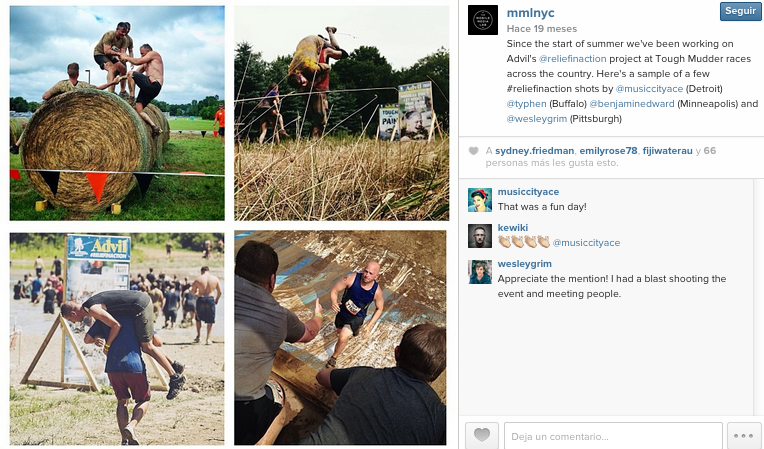
Task: Open fijiwaterau's profile from likes
Action: pos(668,151)
